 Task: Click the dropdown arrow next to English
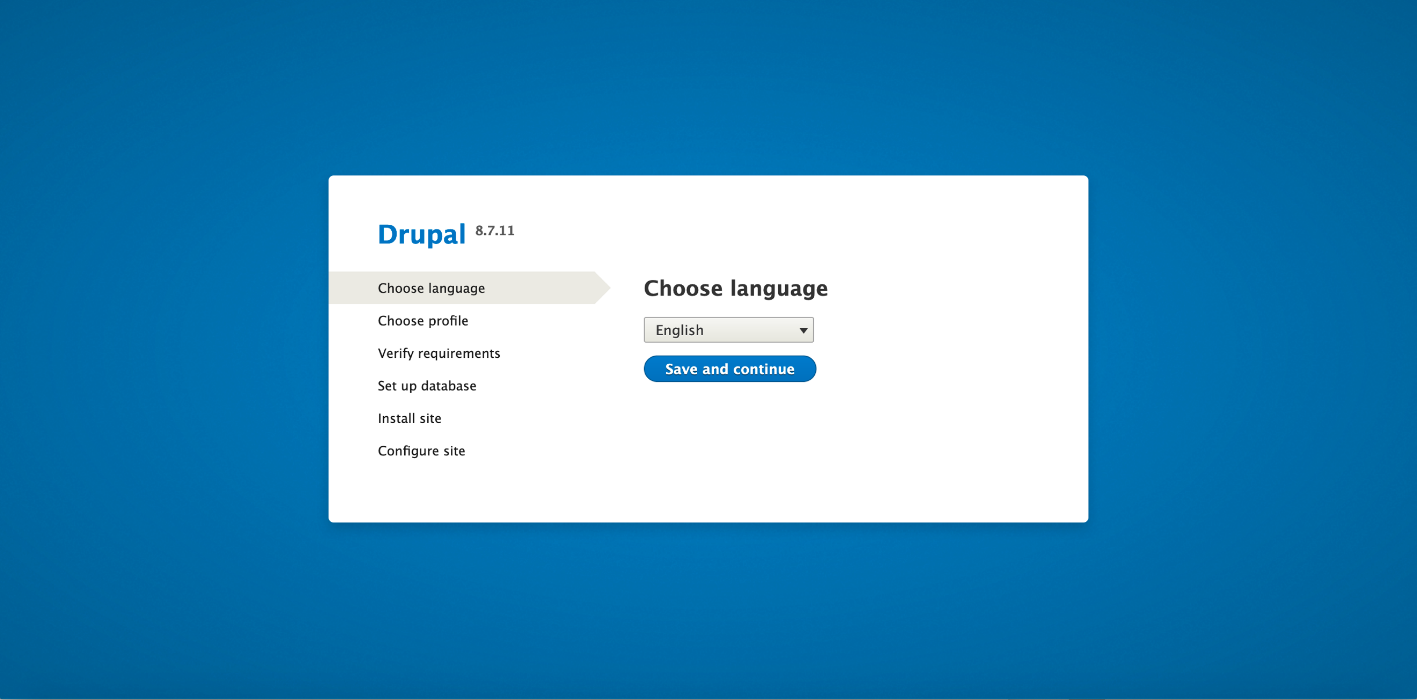click(803, 329)
